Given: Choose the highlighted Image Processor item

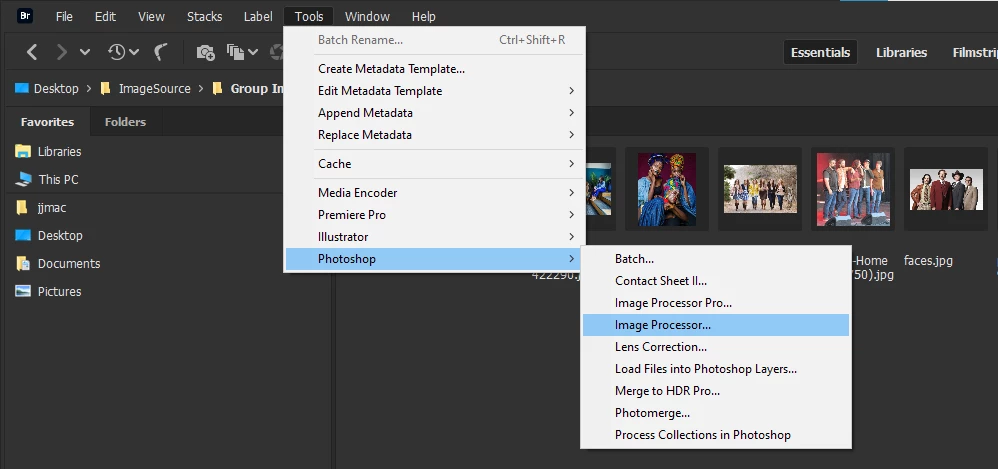Looking at the screenshot, I should [x=716, y=325].
